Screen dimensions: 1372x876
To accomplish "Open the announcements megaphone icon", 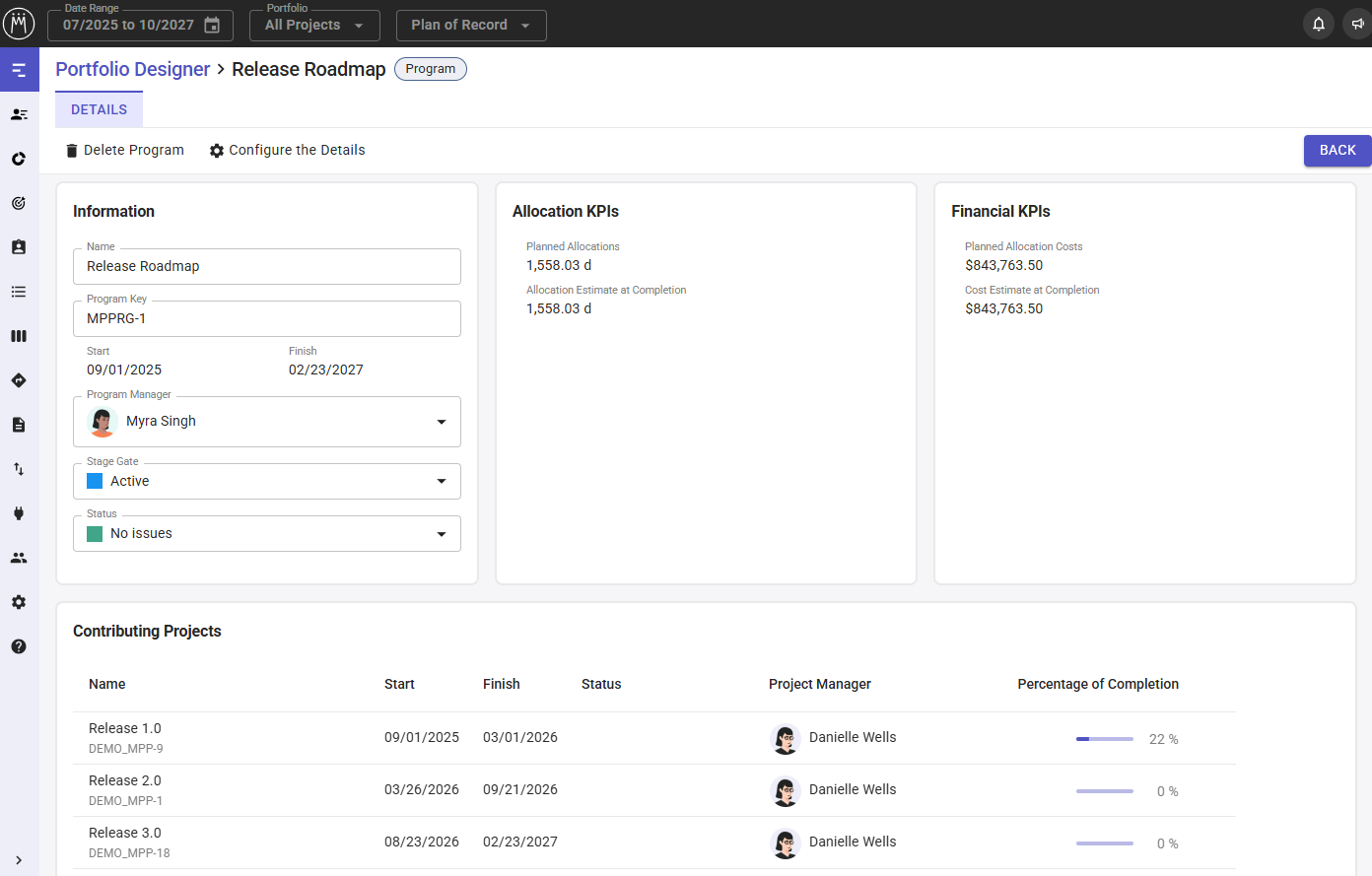I will 1357,25.
